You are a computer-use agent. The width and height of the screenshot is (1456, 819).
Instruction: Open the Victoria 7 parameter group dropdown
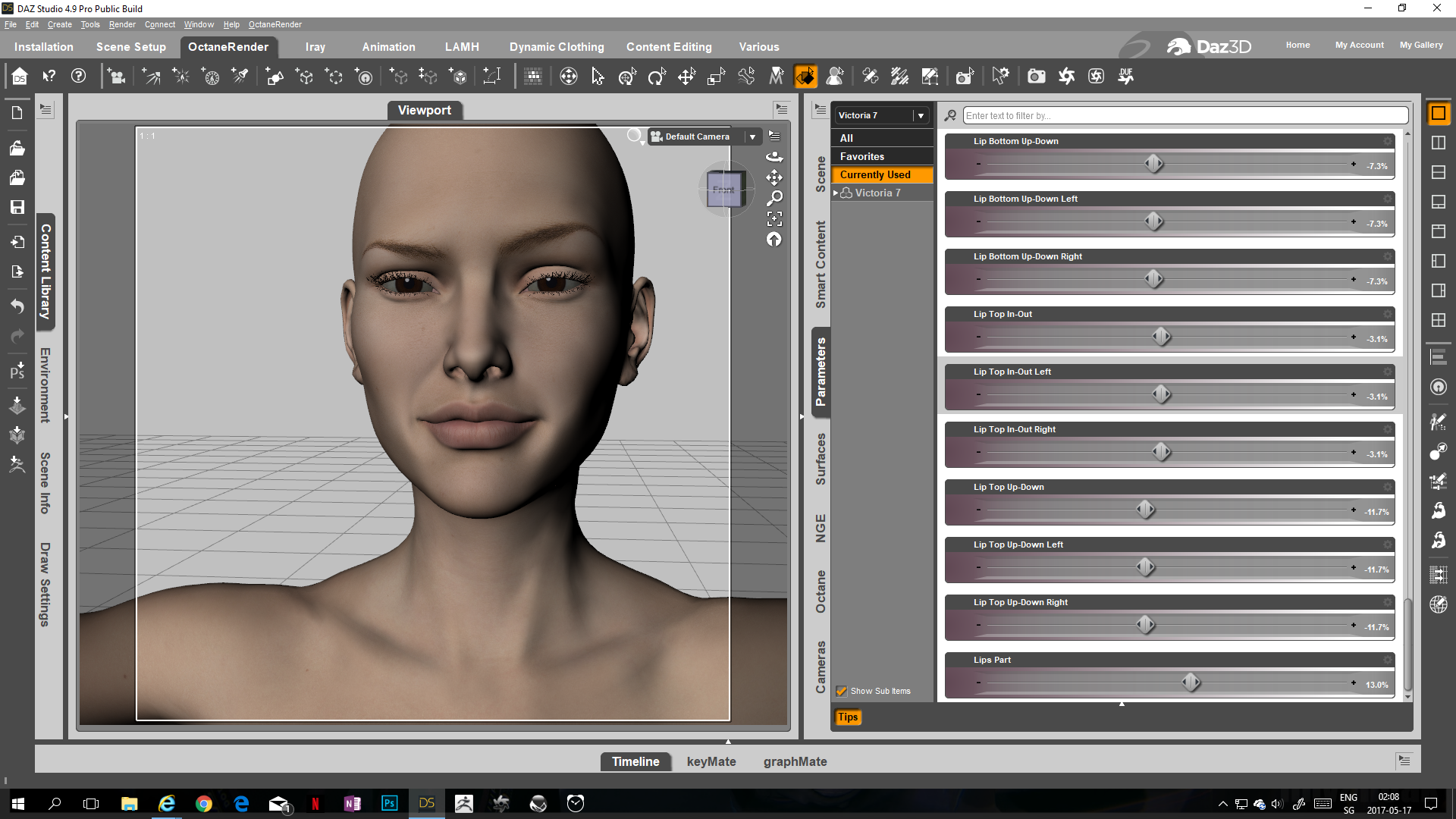point(921,115)
